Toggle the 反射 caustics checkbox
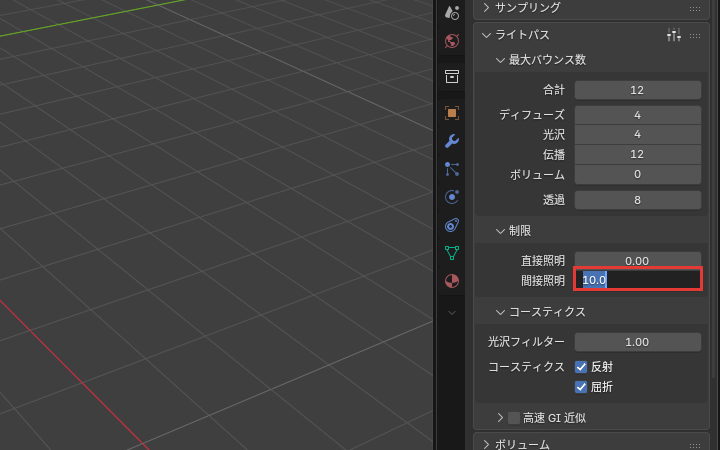720x450 pixels. click(581, 367)
